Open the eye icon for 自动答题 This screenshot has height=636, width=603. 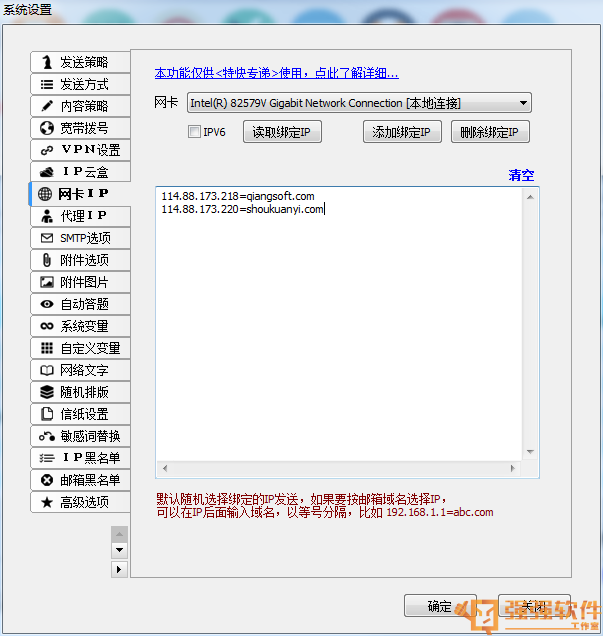[x=47, y=304]
